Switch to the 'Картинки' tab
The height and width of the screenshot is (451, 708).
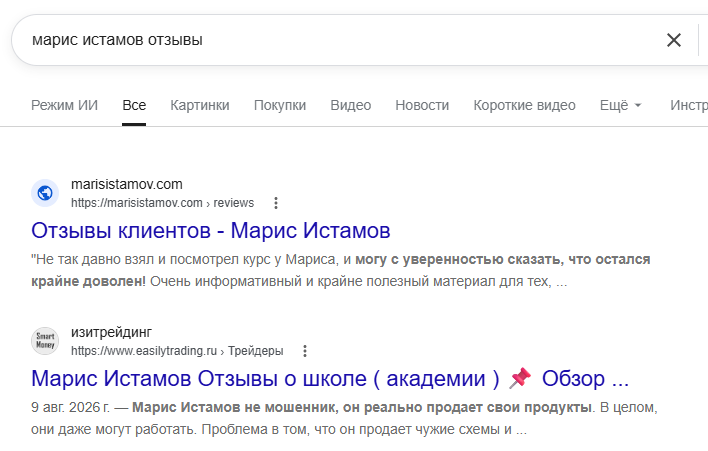(x=200, y=105)
